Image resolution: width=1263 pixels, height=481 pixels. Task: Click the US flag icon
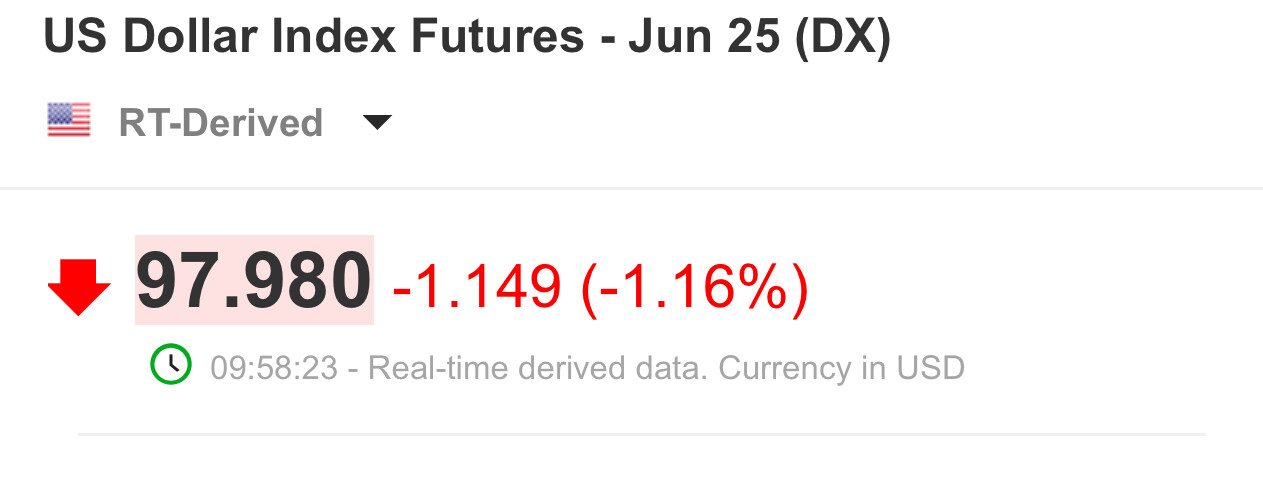pyautogui.click(x=69, y=121)
